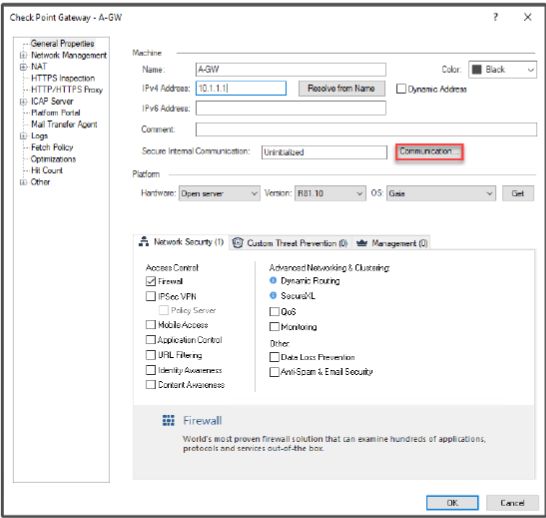Viewport: 546px width, 518px height.
Task: Click the Cancel button
Action: 512,503
